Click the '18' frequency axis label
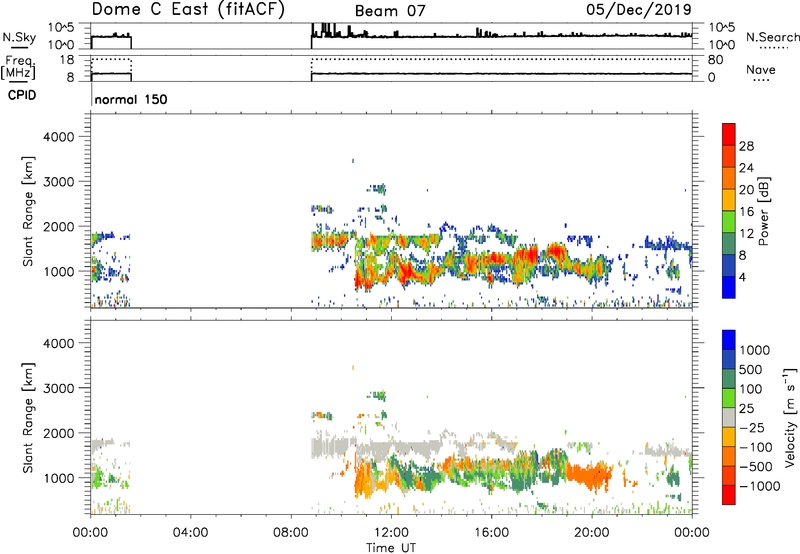 (67, 60)
